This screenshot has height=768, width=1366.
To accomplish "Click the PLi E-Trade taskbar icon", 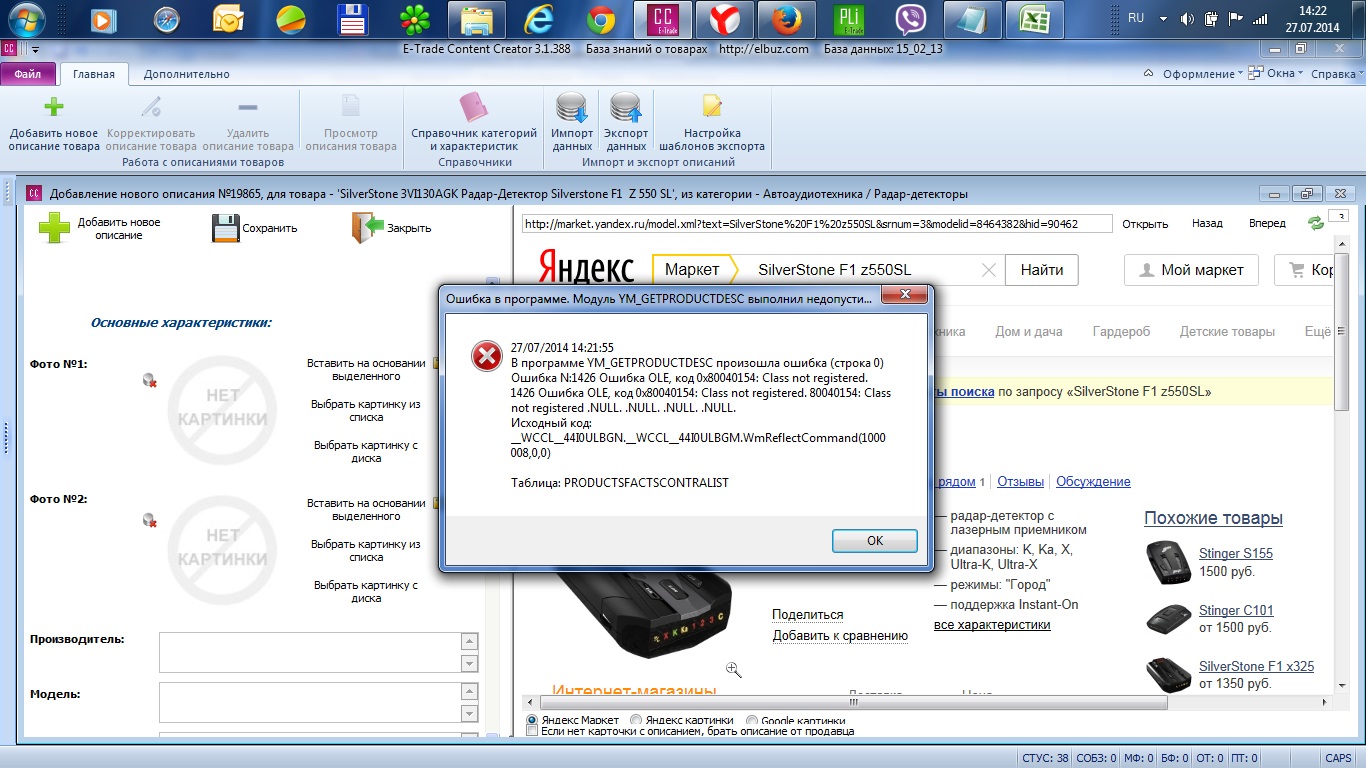I will click(849, 19).
